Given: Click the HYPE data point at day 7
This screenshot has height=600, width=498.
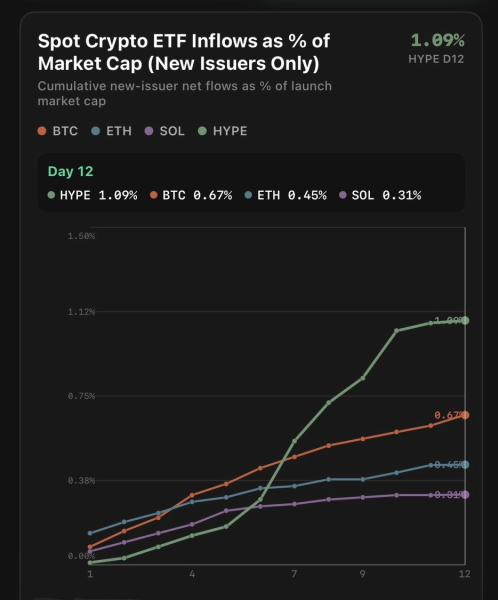Looking at the screenshot, I should [294, 441].
